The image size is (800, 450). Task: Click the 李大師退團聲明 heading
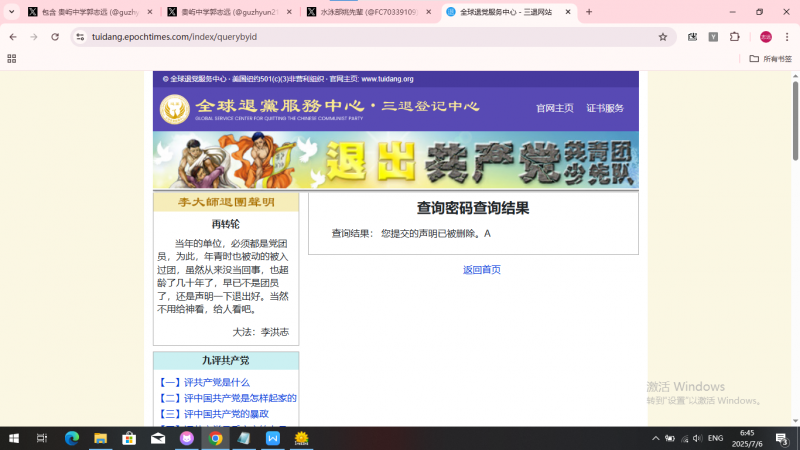226,202
